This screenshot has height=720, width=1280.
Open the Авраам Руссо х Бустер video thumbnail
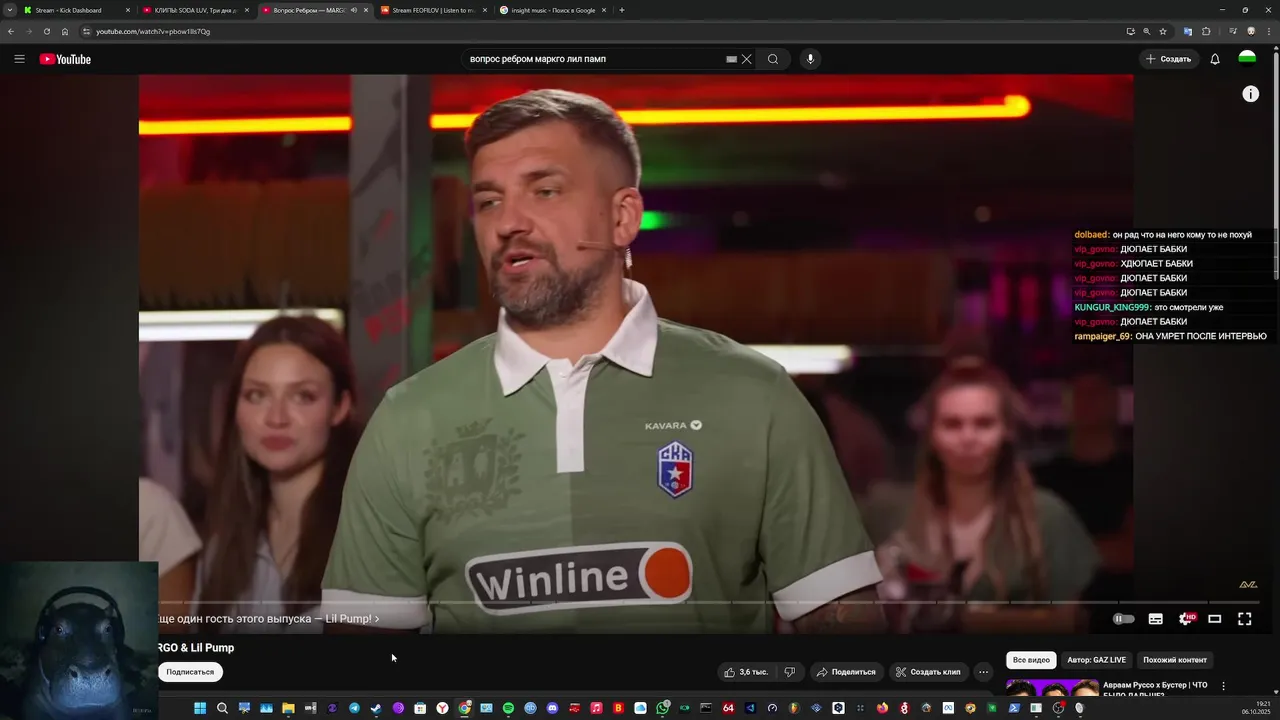point(1052,688)
